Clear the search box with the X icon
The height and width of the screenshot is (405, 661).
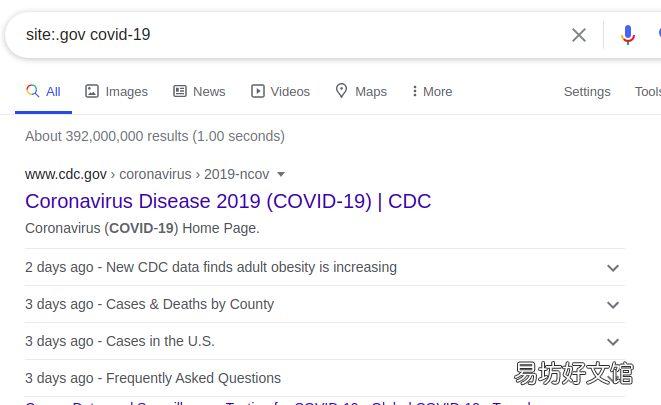coord(579,35)
